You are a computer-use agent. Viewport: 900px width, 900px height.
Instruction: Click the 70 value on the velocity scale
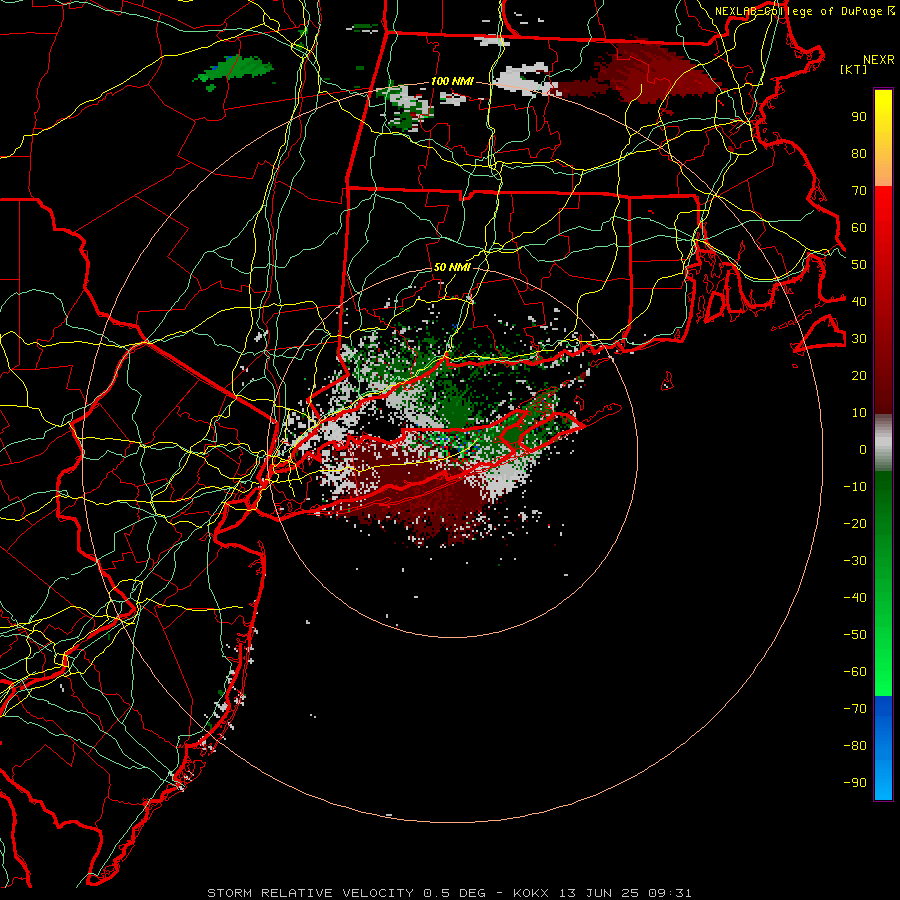(859, 191)
